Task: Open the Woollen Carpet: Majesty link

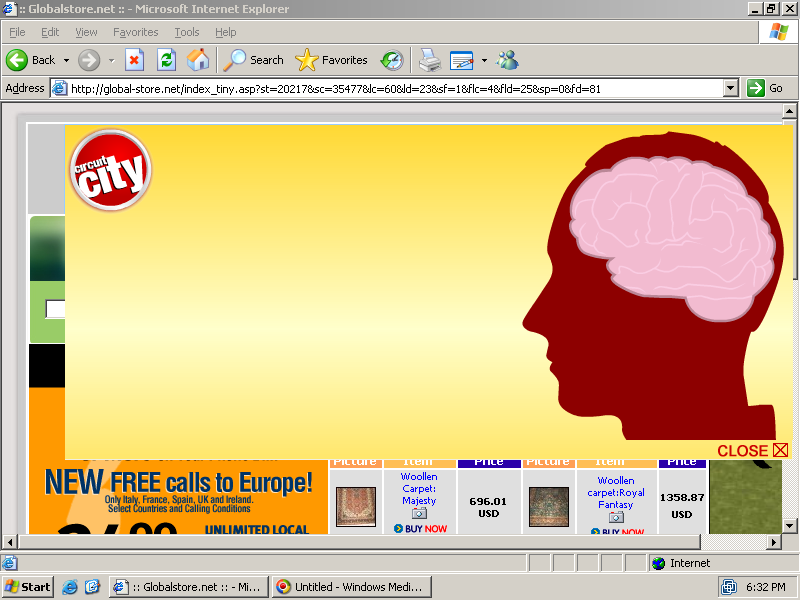Action: pyautogui.click(x=419, y=488)
